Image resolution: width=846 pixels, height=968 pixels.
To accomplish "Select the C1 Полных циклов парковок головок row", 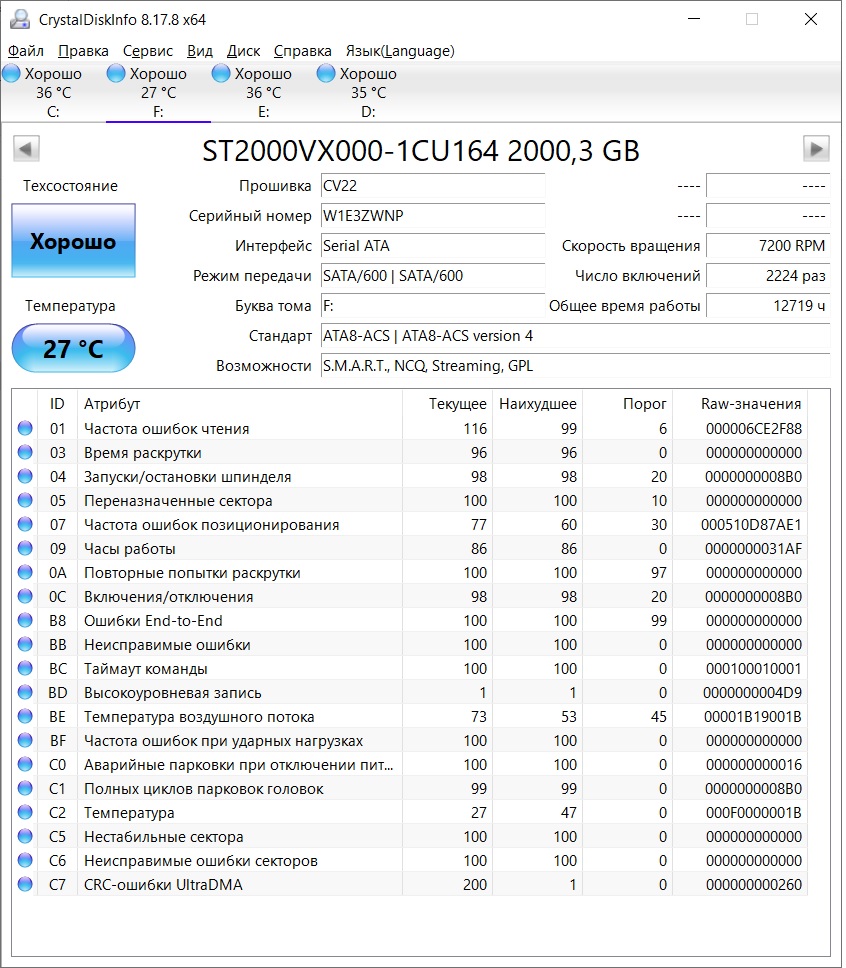I will pos(409,788).
